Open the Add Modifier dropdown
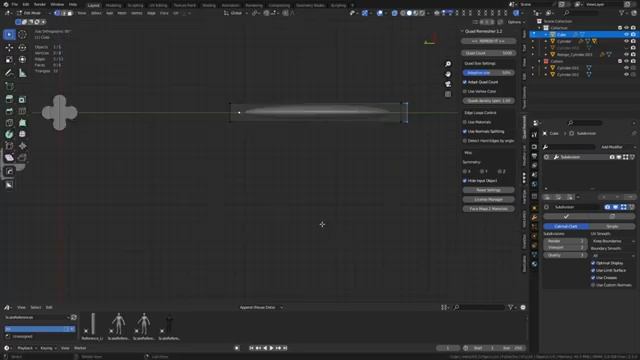Viewport: 640px width, 360px height. click(618, 147)
